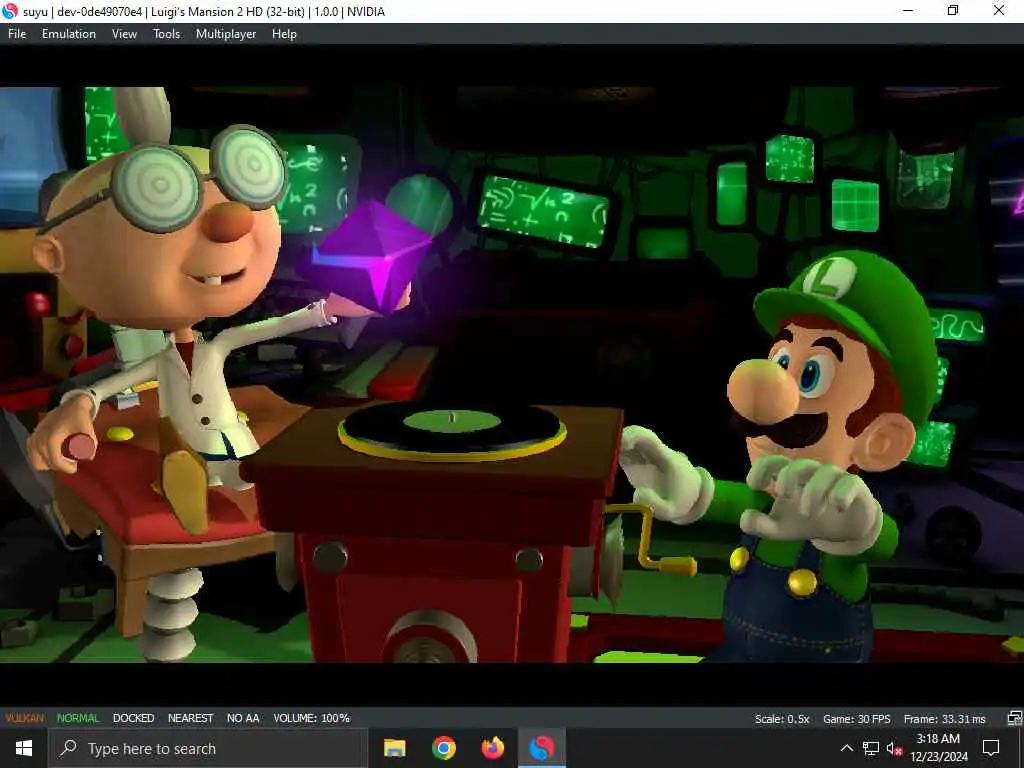The image size is (1024, 768).
Task: Open the Windows notification center
Action: [x=991, y=748]
